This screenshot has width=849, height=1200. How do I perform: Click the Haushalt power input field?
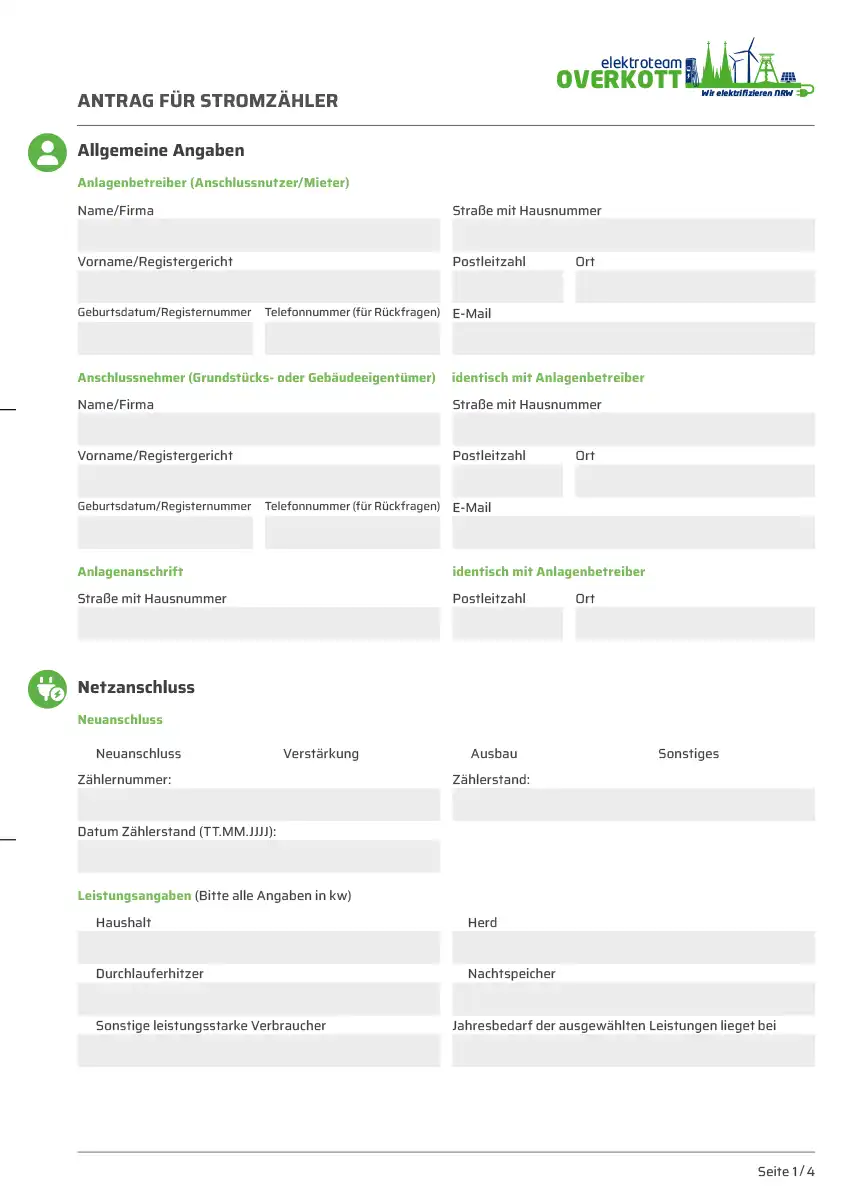click(x=258, y=947)
